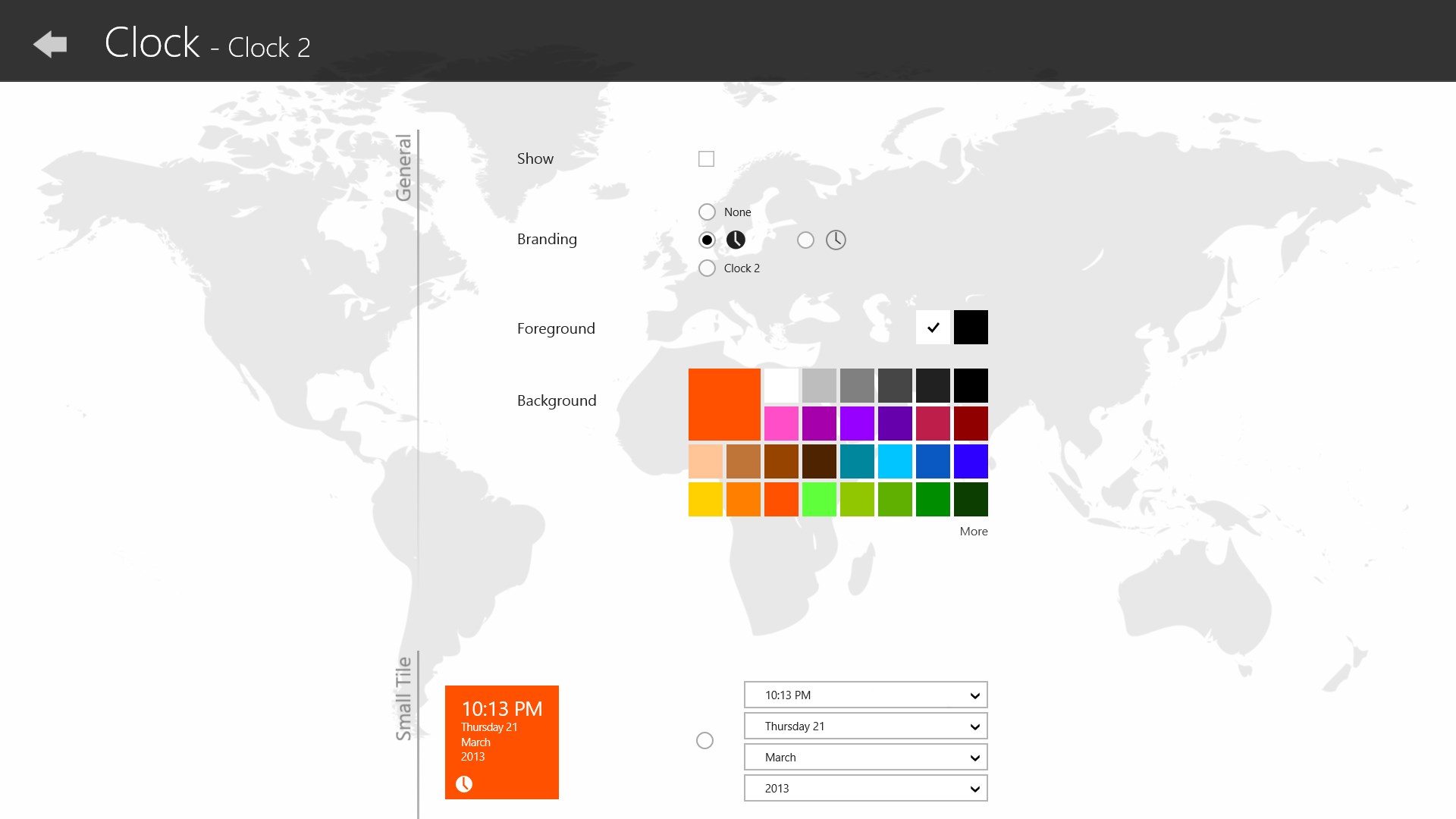Expand the 2013 year dropdown
This screenshot has height=819, width=1456.
[x=865, y=789]
